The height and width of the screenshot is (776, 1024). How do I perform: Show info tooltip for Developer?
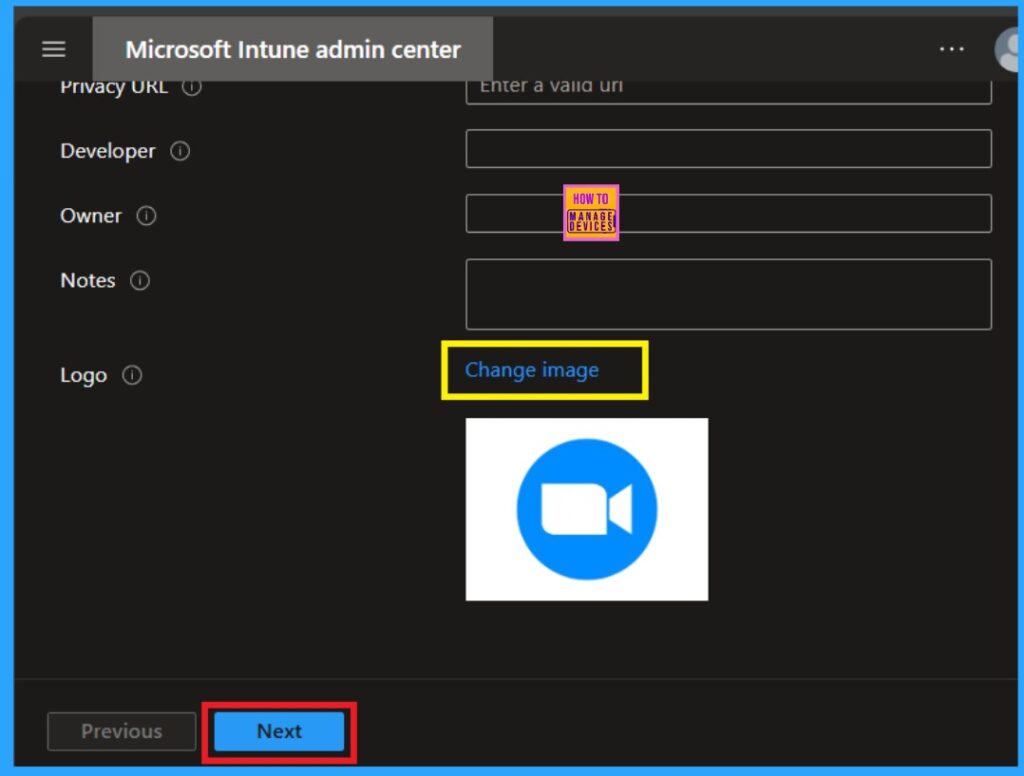tap(180, 151)
